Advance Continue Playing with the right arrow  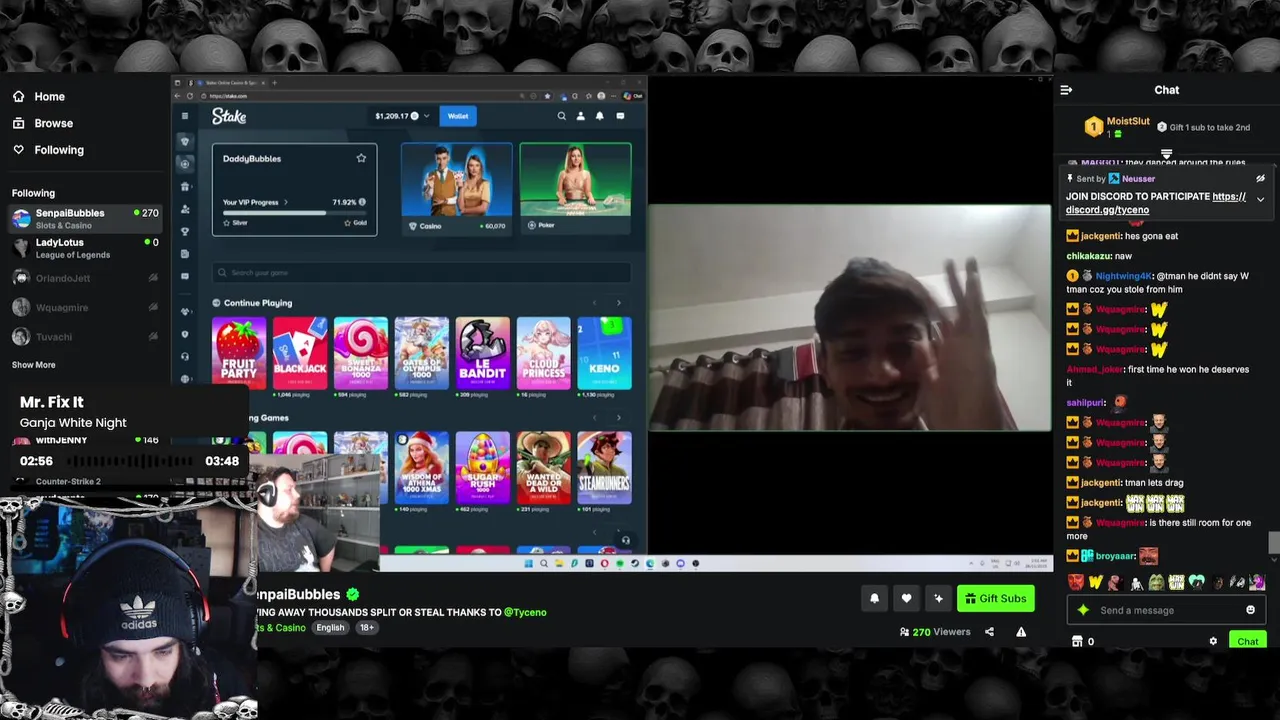pos(618,303)
